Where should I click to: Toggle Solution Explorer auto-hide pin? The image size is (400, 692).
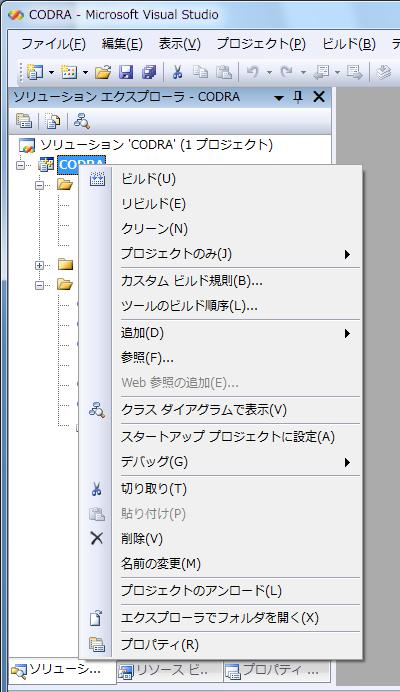pyautogui.click(x=298, y=97)
